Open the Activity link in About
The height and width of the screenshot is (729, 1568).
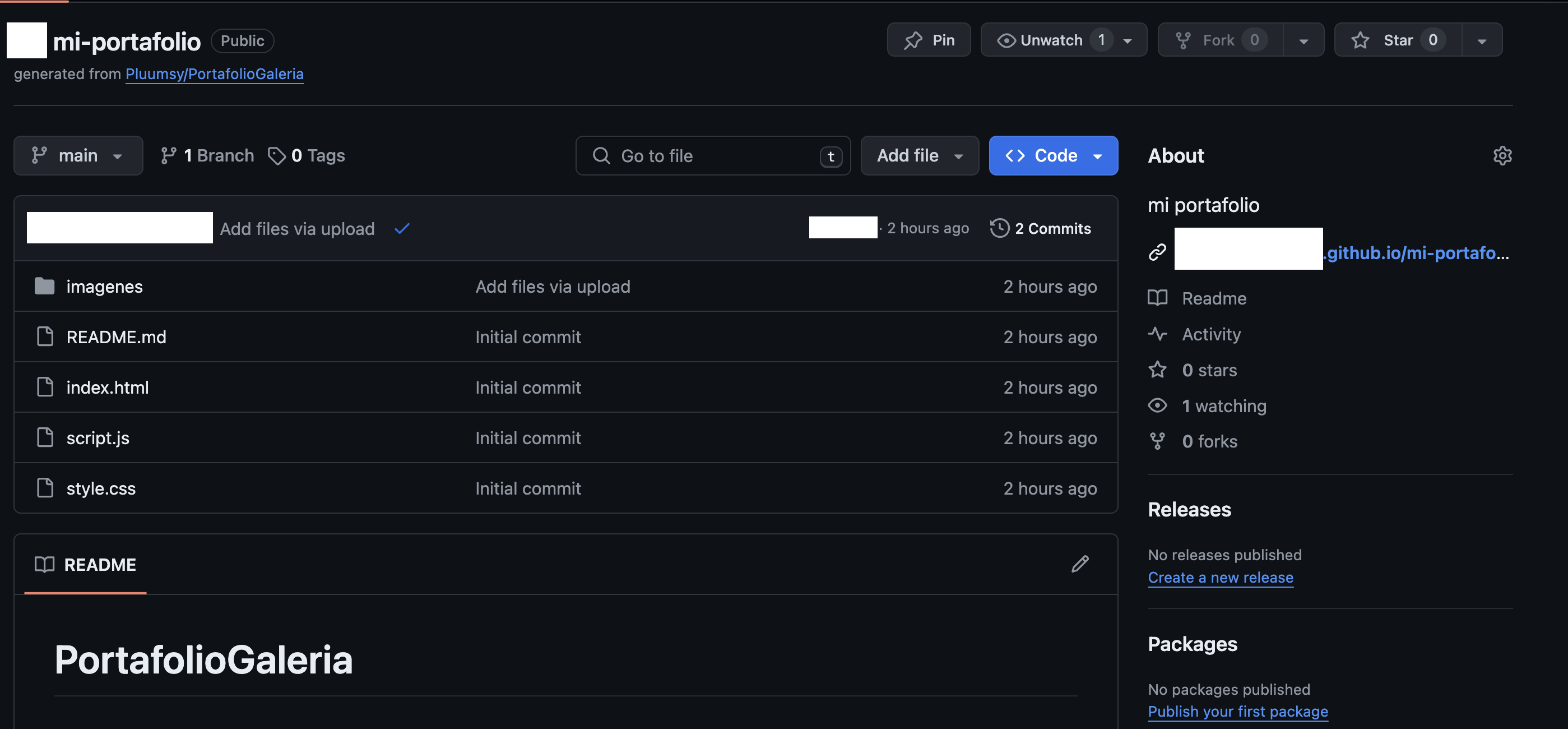[x=1210, y=334]
